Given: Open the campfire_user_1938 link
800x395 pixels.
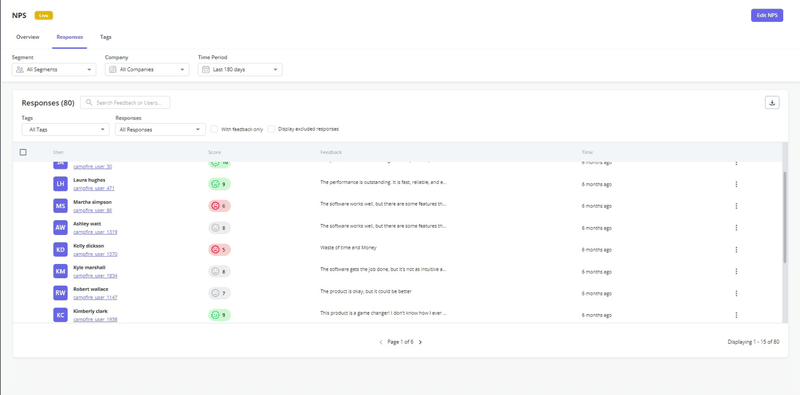Looking at the screenshot, I should (x=95, y=319).
